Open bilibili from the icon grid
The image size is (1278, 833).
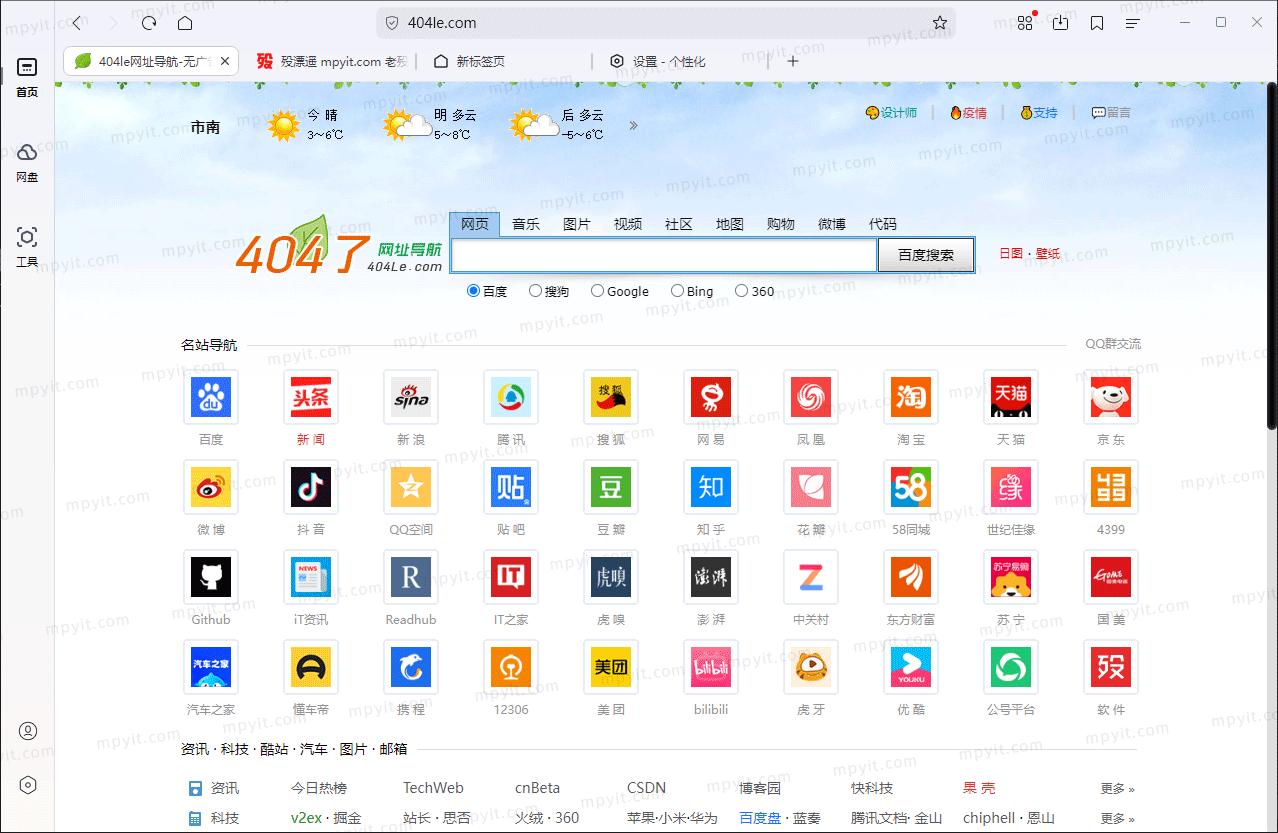click(710, 667)
